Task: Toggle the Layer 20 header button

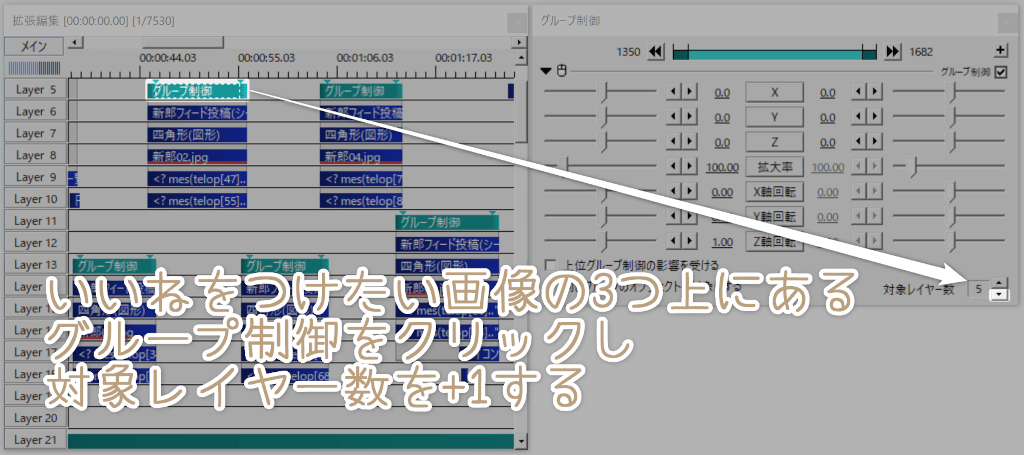Action: (35, 418)
